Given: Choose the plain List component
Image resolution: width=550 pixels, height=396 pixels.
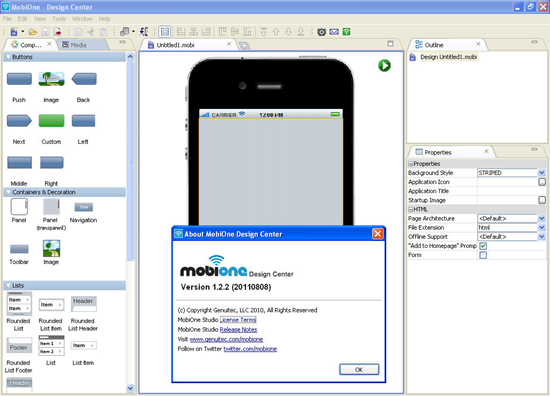Looking at the screenshot, I should click(x=51, y=345).
